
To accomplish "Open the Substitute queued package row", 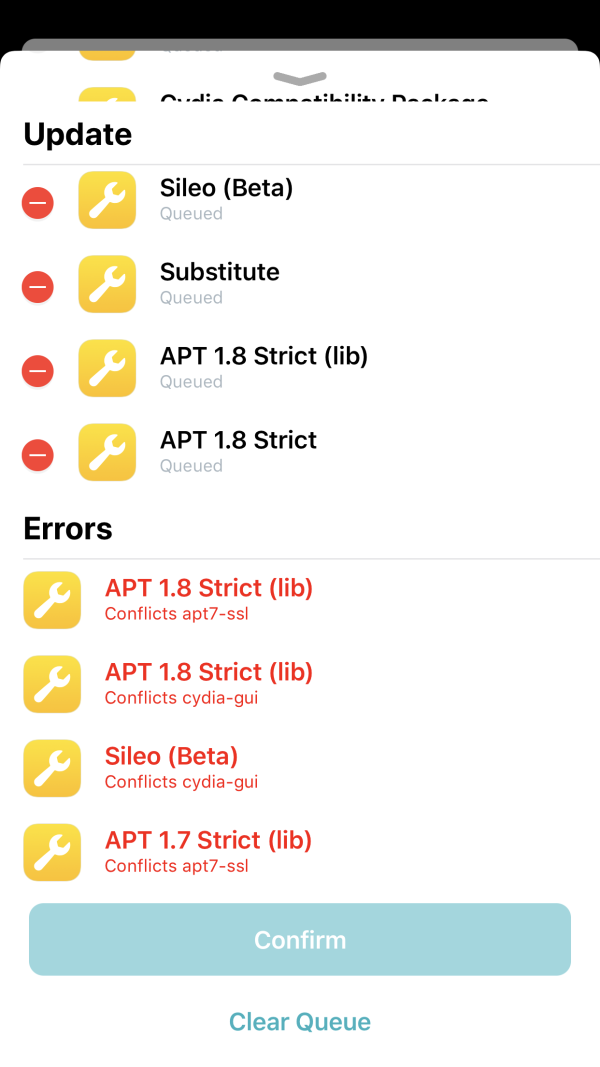I will (220, 283).
